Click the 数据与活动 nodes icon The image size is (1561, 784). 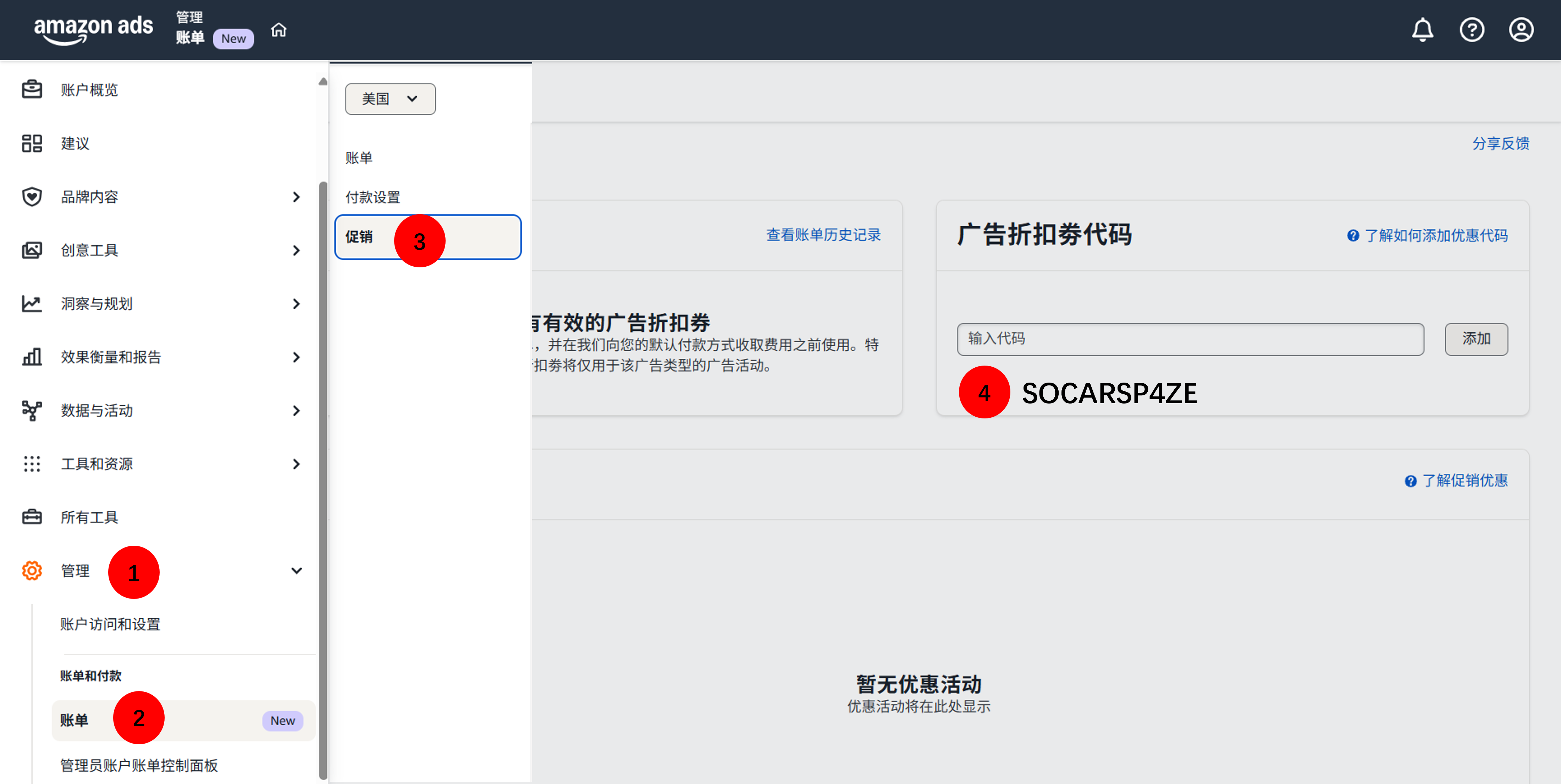coord(32,410)
